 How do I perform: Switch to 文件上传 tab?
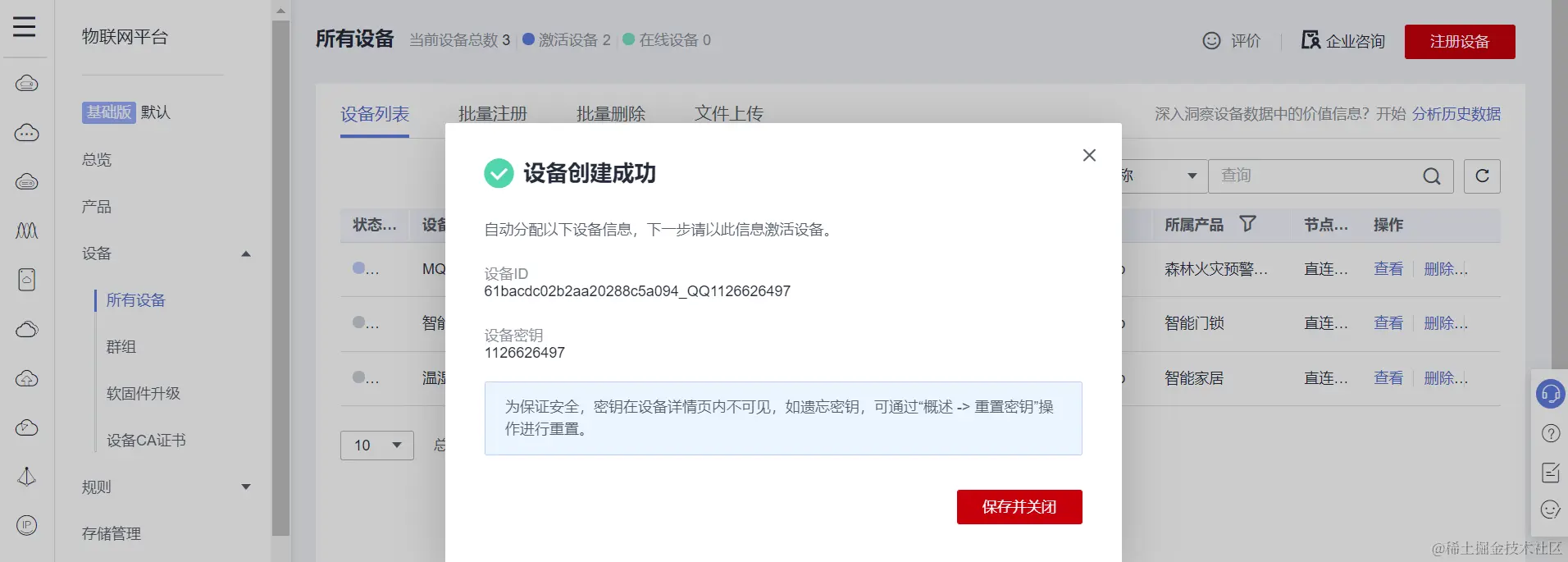pos(729,114)
